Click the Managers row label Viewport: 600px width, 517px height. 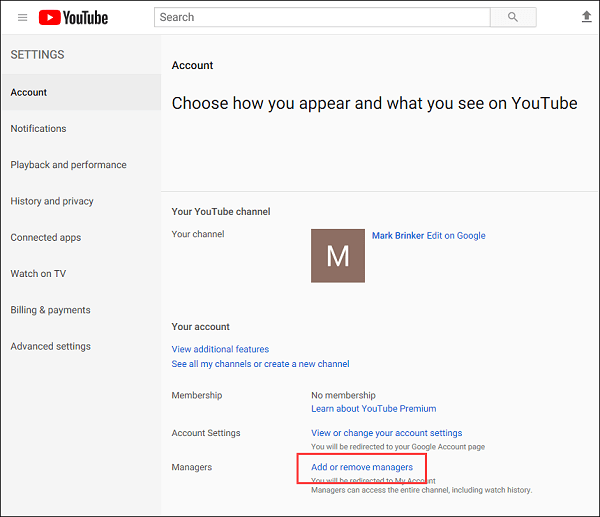pos(192,467)
